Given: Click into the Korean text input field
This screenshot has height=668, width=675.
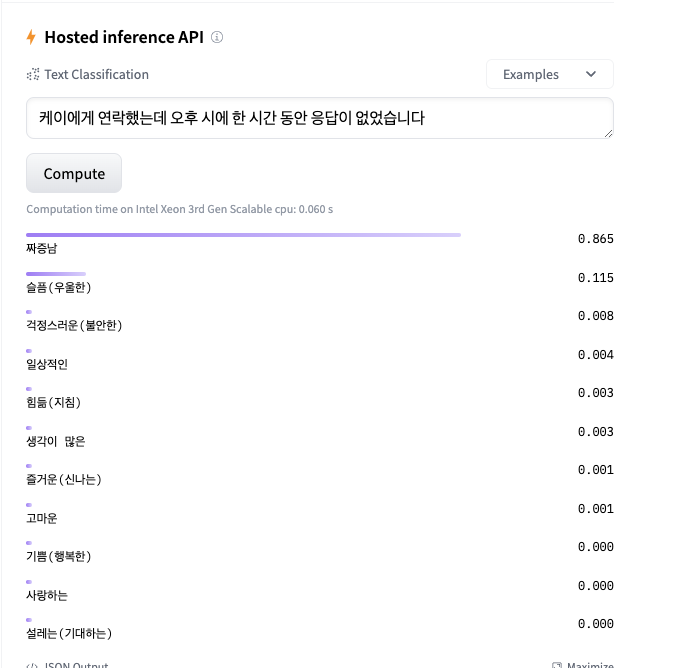Looking at the screenshot, I should click(x=319, y=118).
